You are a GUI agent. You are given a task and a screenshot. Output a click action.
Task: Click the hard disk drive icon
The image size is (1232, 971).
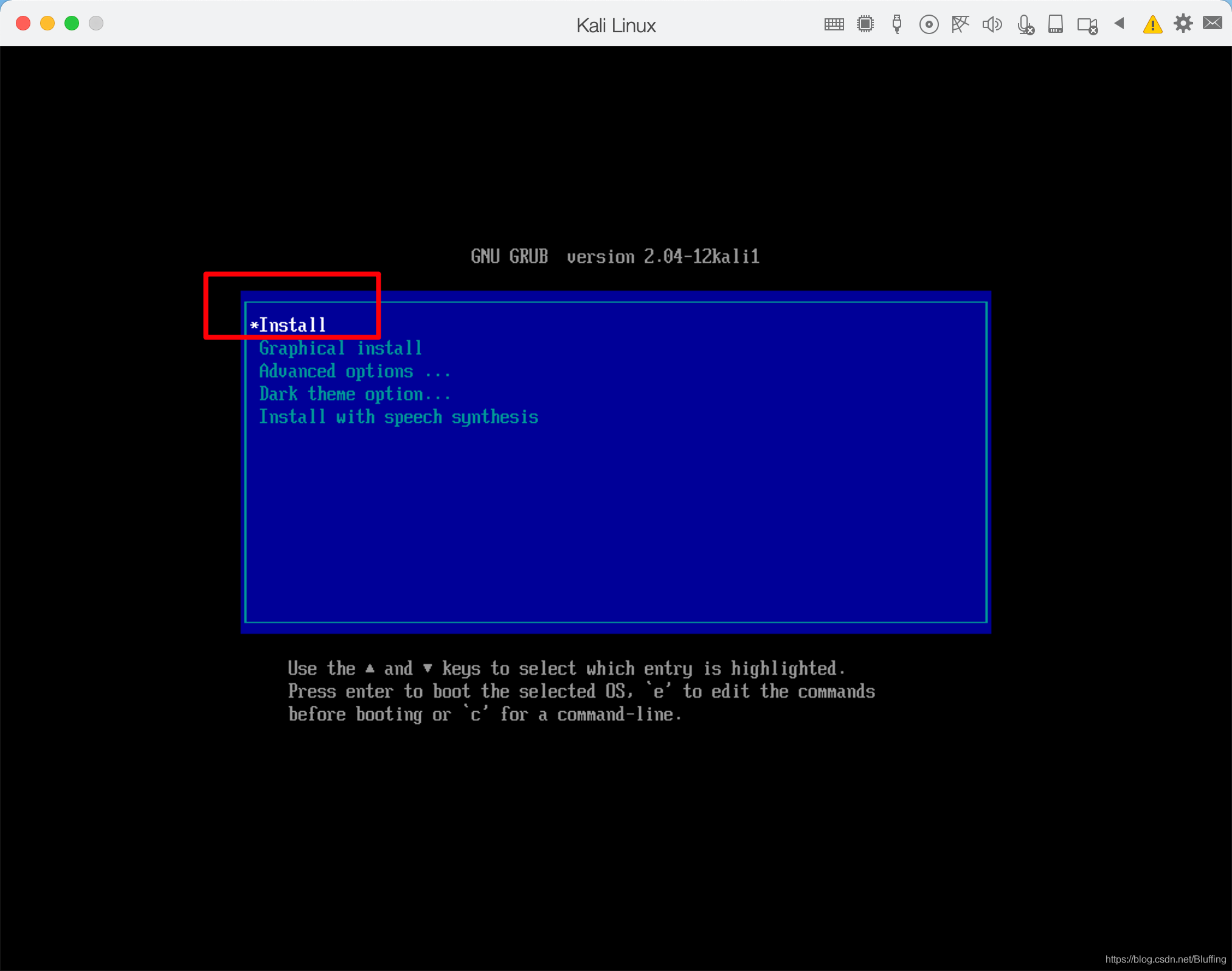click(x=1055, y=24)
